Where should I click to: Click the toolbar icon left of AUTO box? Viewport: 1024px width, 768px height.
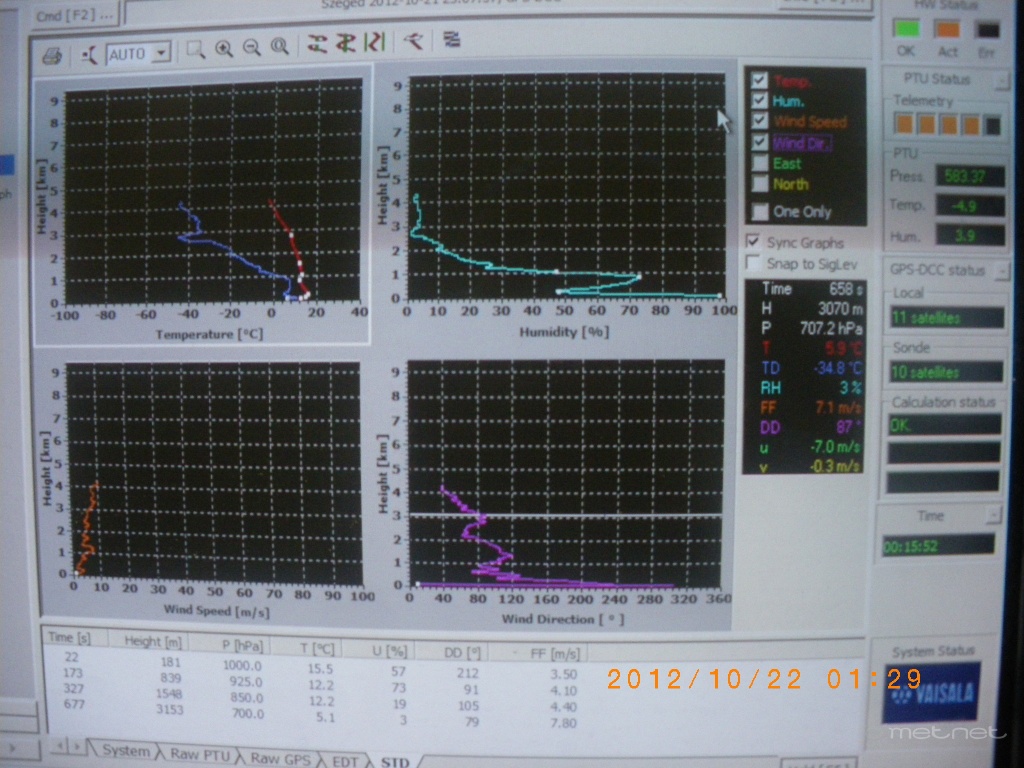(91, 54)
